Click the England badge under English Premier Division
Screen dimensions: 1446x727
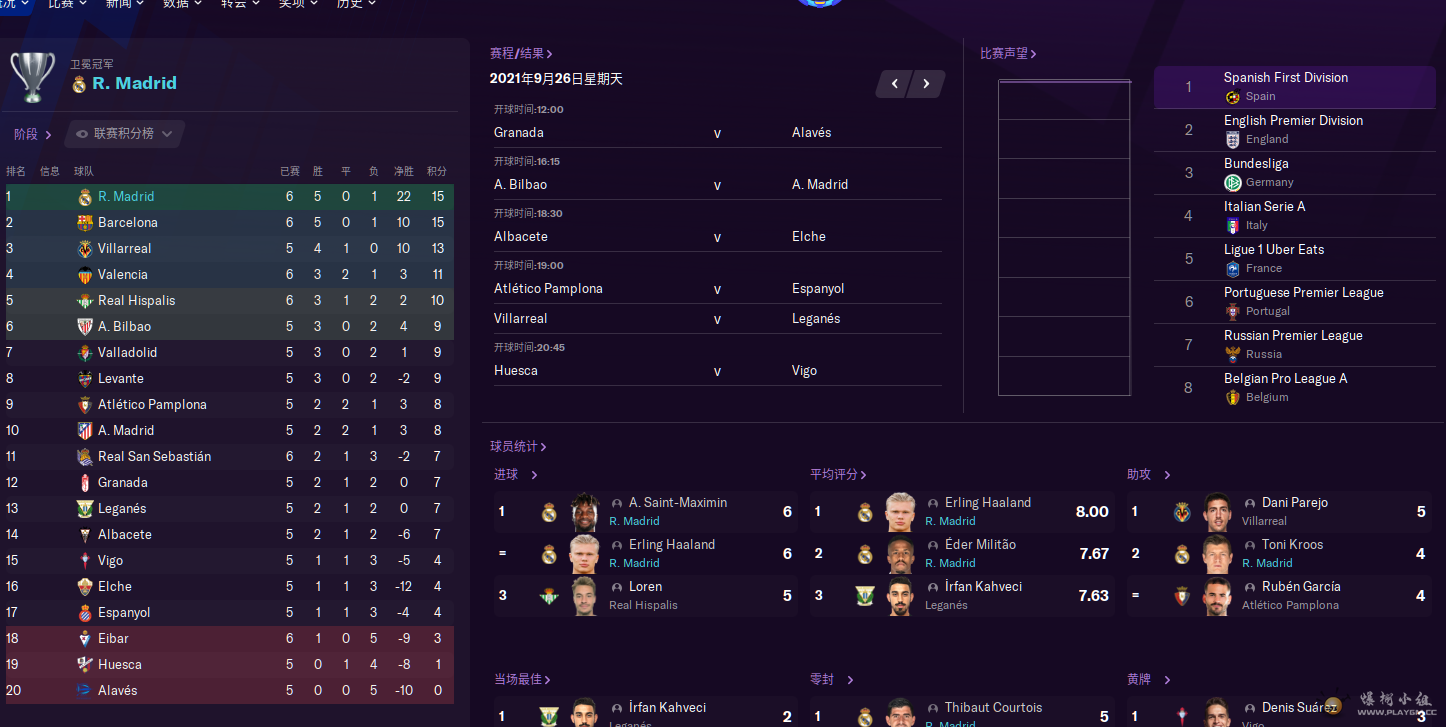(x=1232, y=140)
